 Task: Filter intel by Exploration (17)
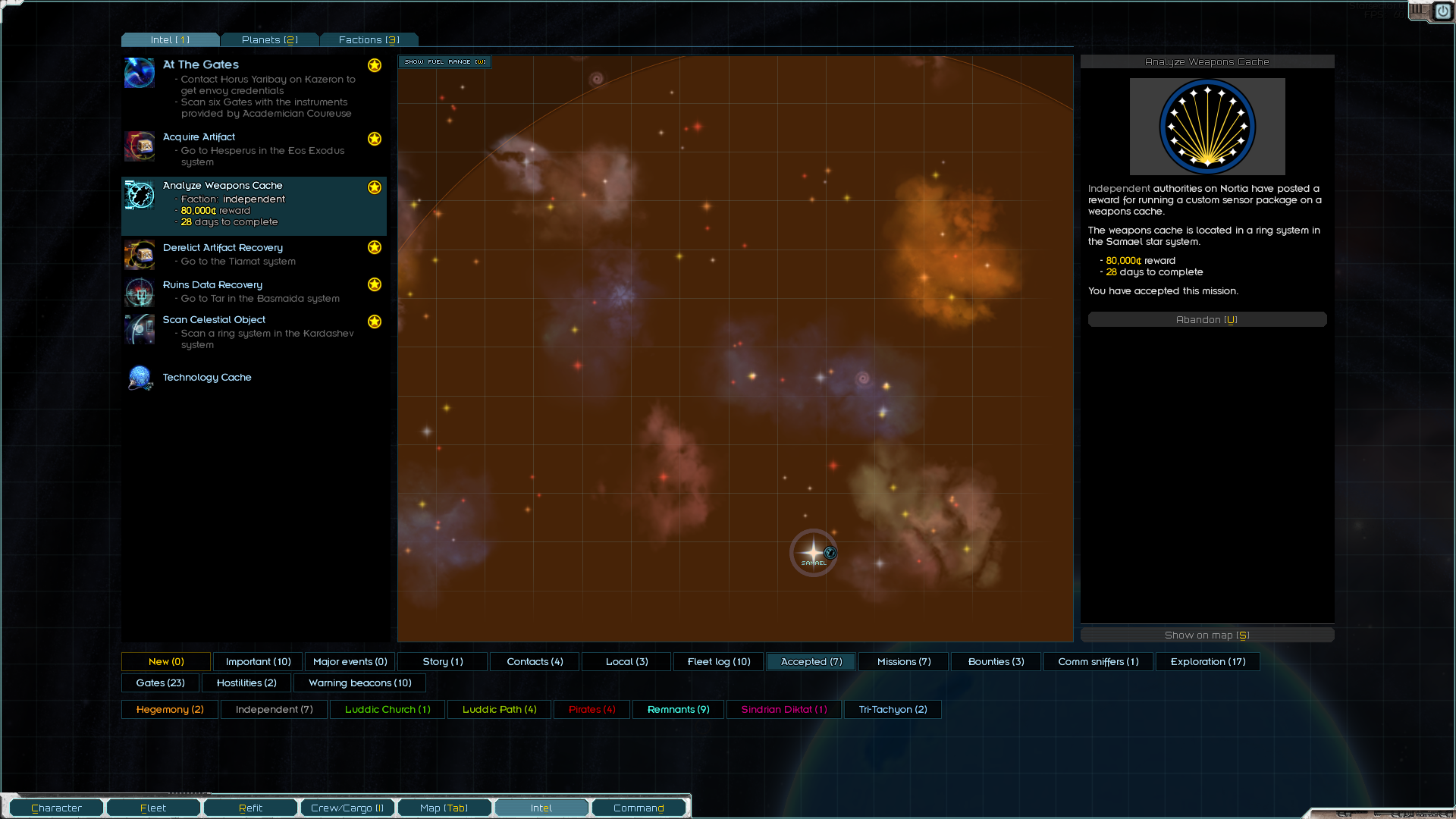coord(1208,661)
